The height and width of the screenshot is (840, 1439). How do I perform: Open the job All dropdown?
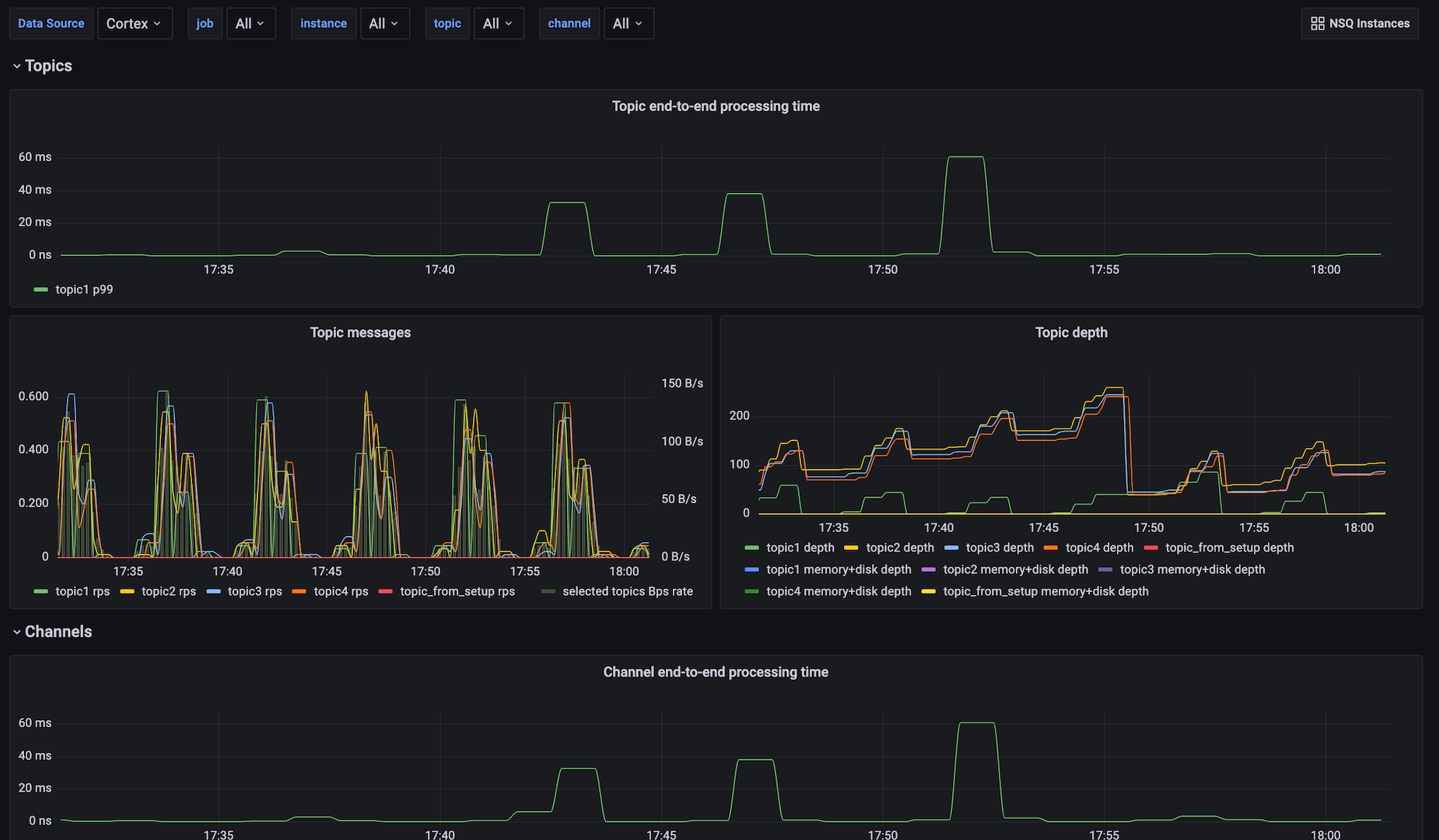[x=250, y=23]
